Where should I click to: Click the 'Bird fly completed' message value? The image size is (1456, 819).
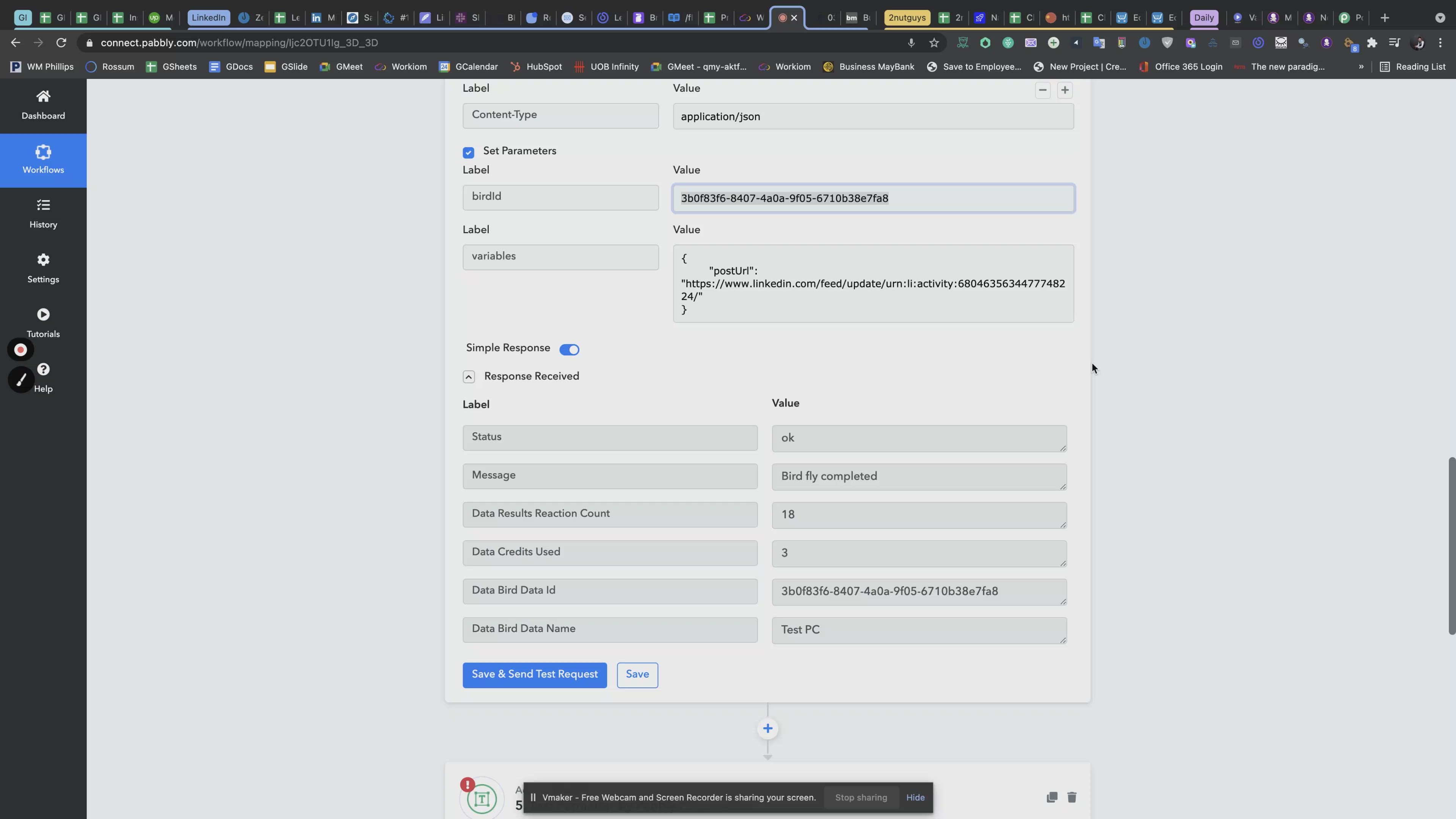pyautogui.click(x=919, y=477)
